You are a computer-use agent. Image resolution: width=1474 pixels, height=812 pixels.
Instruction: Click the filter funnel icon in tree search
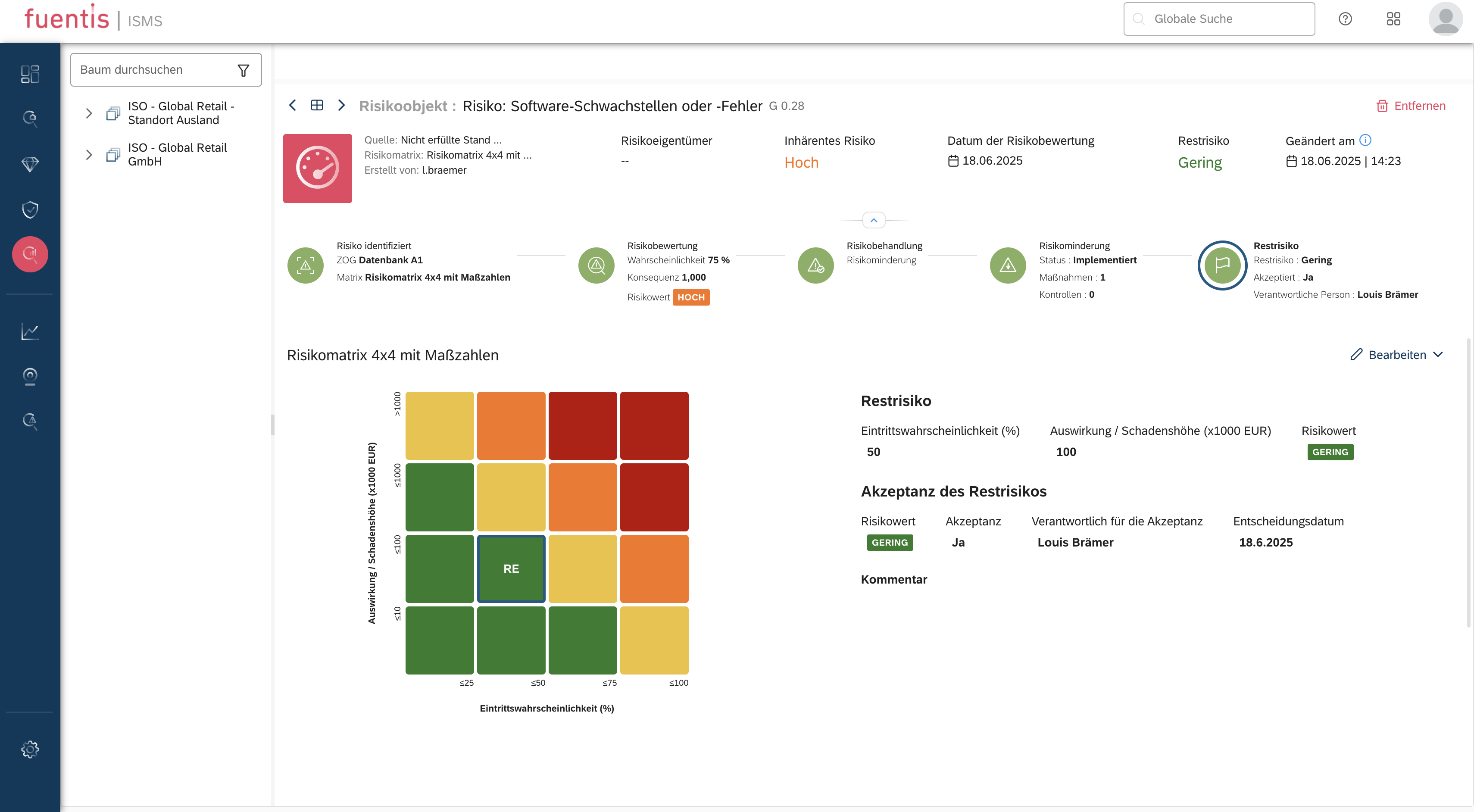[x=243, y=70]
